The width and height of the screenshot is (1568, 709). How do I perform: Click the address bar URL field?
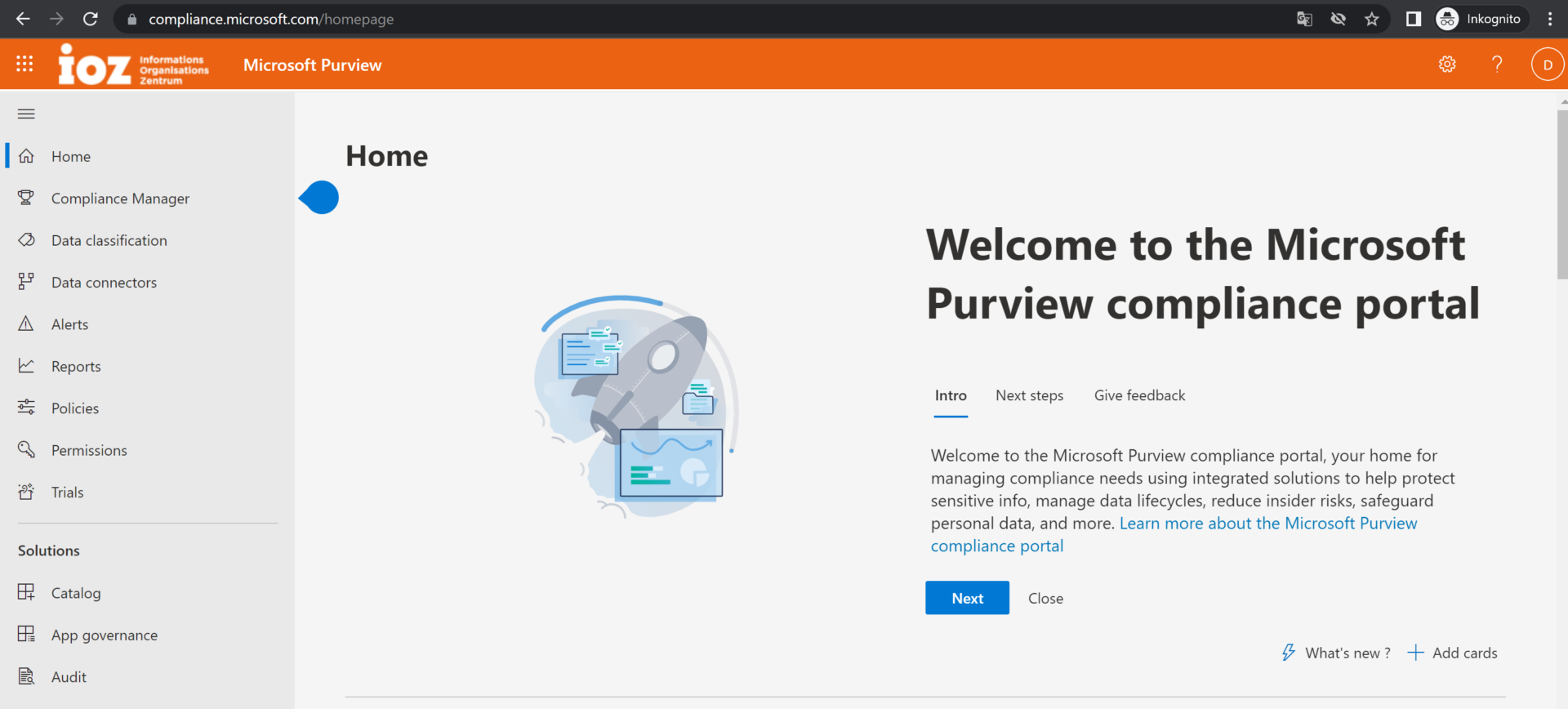702,19
